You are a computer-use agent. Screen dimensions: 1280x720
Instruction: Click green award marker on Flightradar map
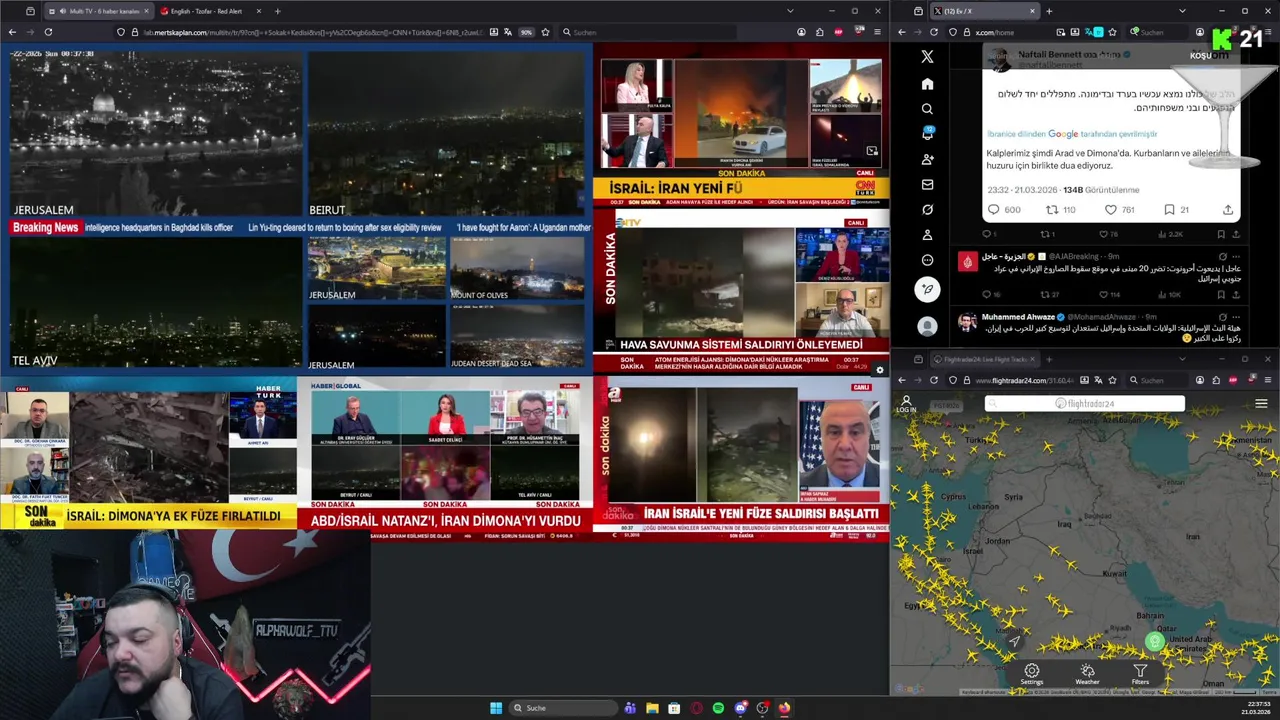click(1155, 642)
